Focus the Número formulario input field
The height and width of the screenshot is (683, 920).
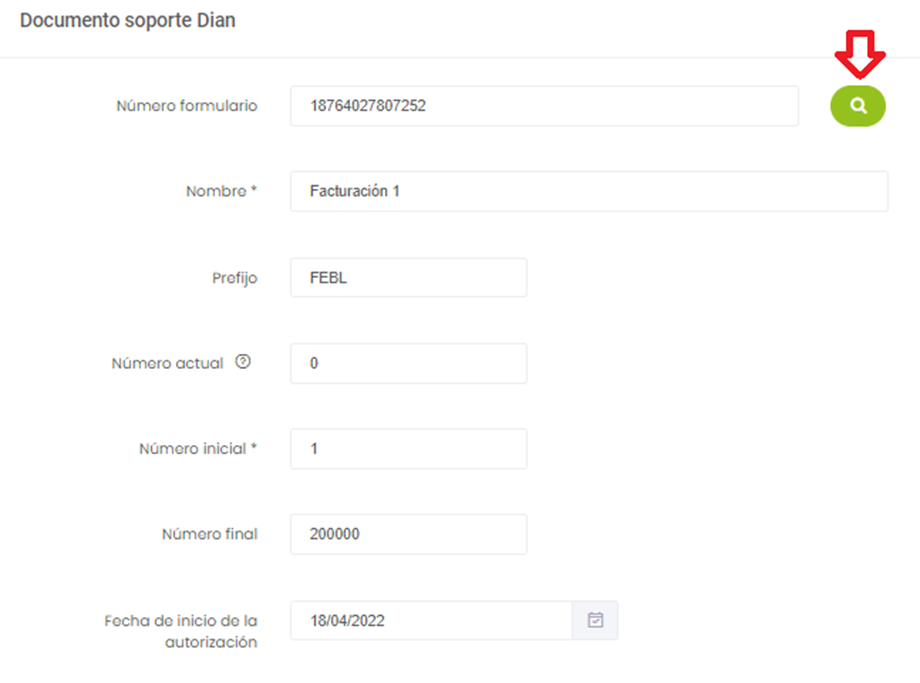544,106
